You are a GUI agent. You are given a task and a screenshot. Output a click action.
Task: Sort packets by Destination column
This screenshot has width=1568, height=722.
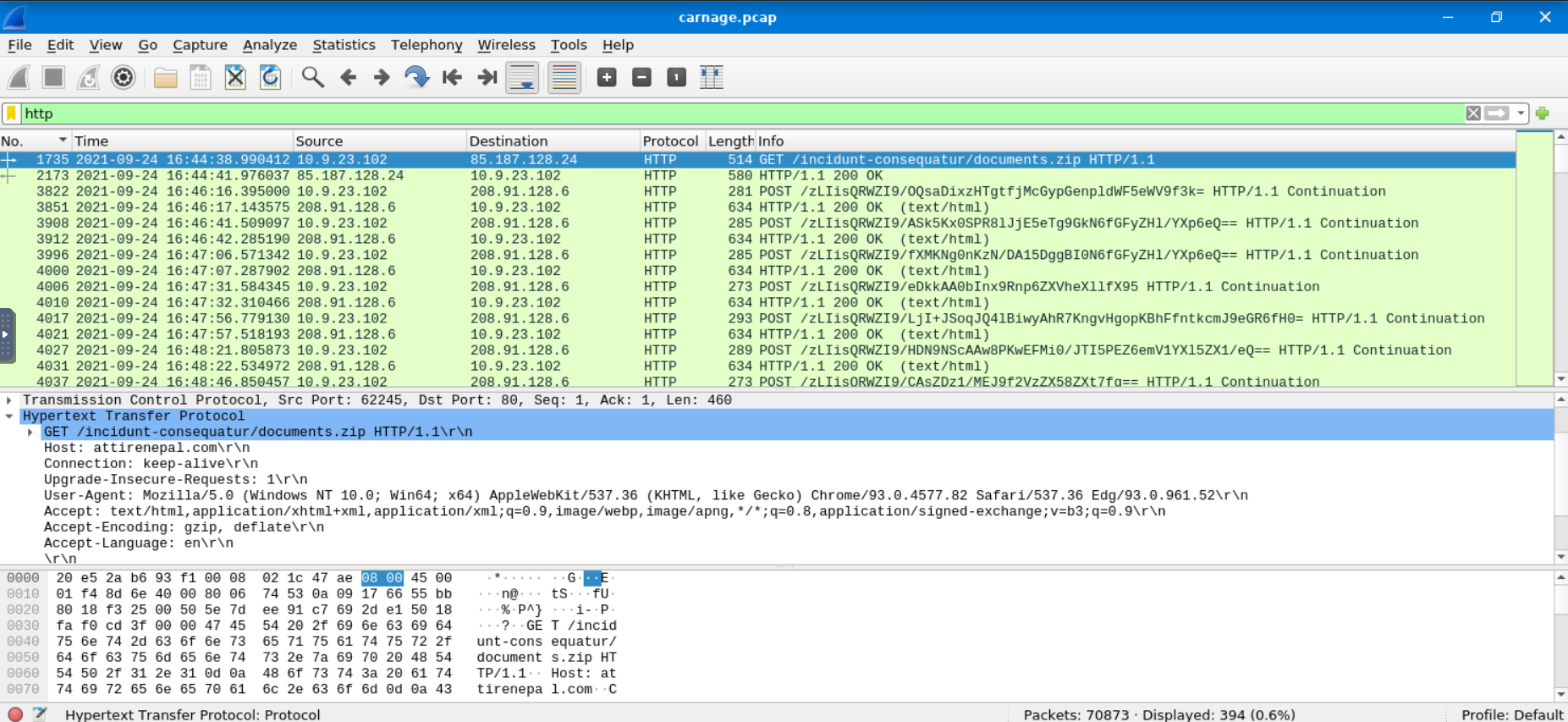click(x=553, y=141)
